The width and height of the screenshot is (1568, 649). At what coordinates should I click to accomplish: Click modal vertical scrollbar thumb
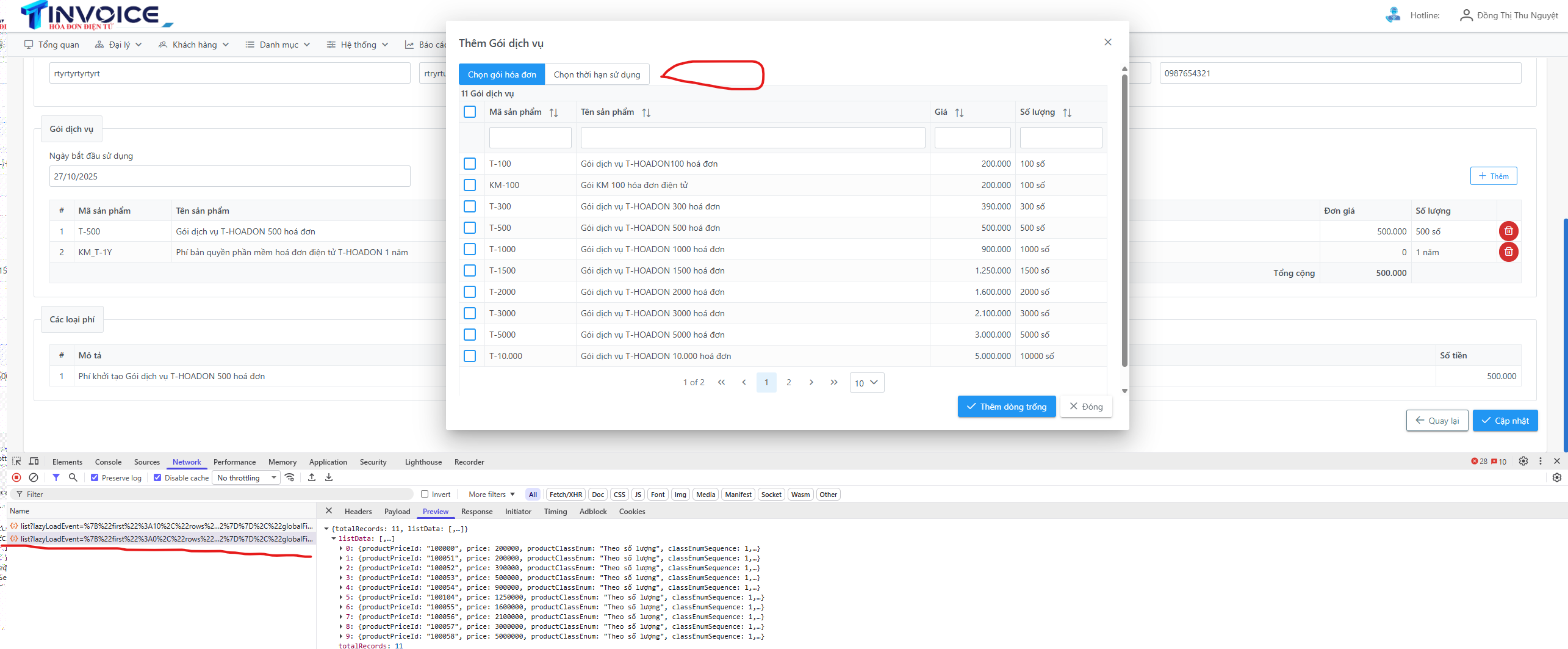pos(1124,220)
